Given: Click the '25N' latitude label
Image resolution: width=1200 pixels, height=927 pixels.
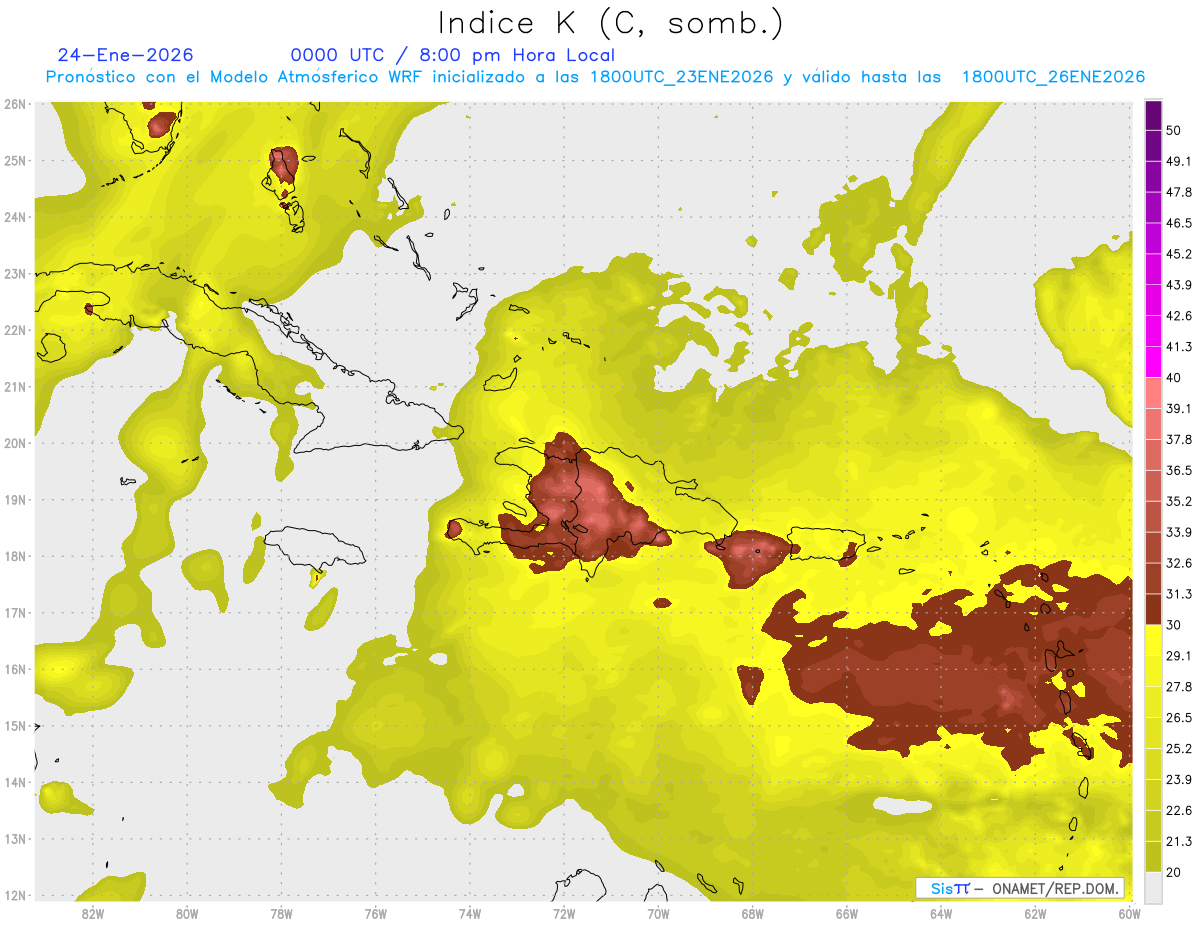Looking at the screenshot, I should 14,161.
